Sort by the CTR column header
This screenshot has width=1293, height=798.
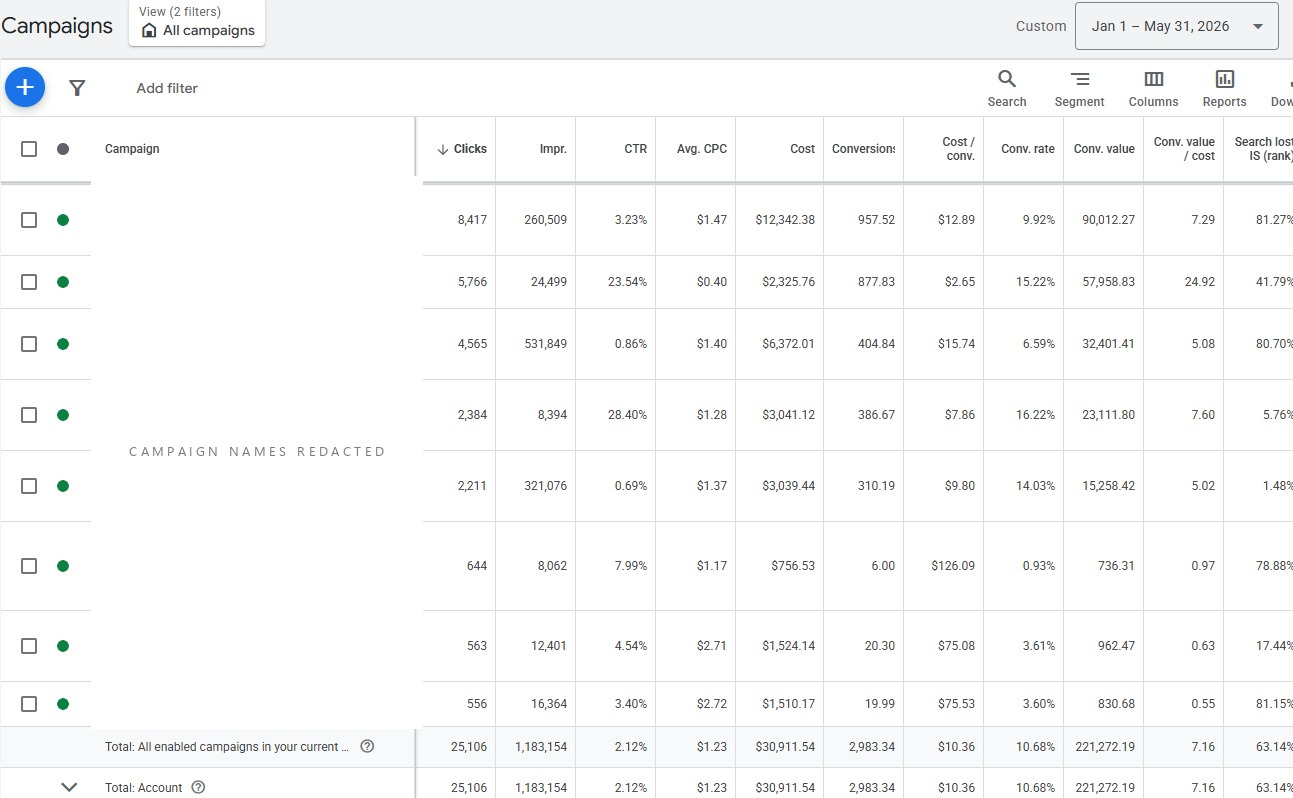(636, 149)
